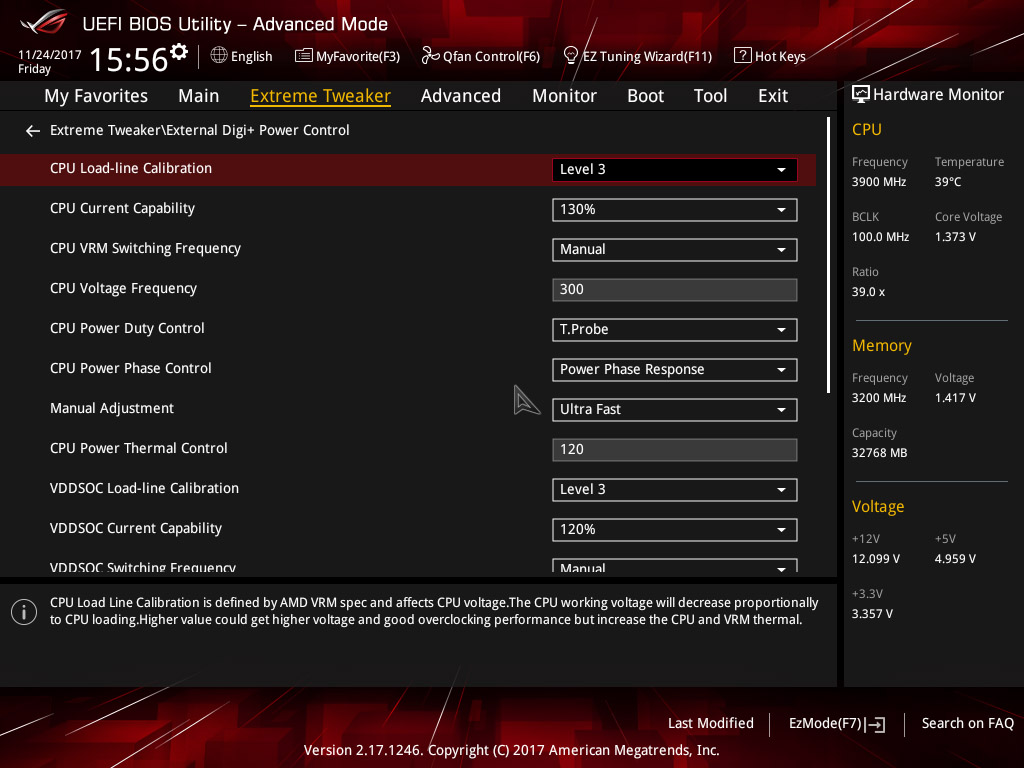Click Ratio 39.0 x value
The image size is (1024, 768).
868,292
